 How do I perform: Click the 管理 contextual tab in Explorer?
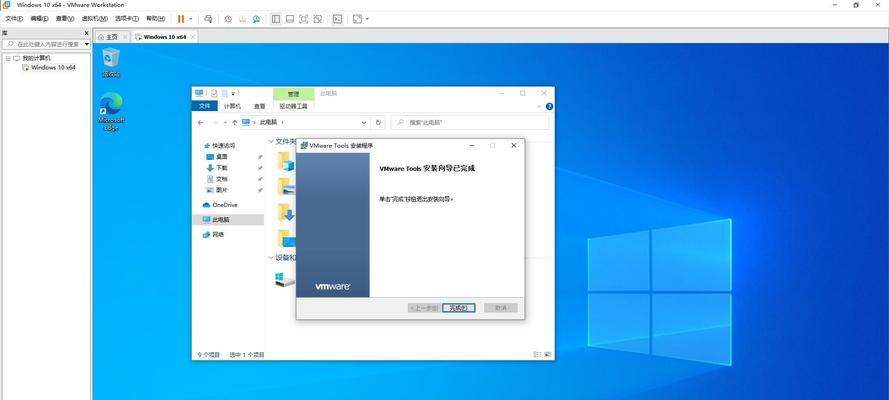[x=293, y=94]
